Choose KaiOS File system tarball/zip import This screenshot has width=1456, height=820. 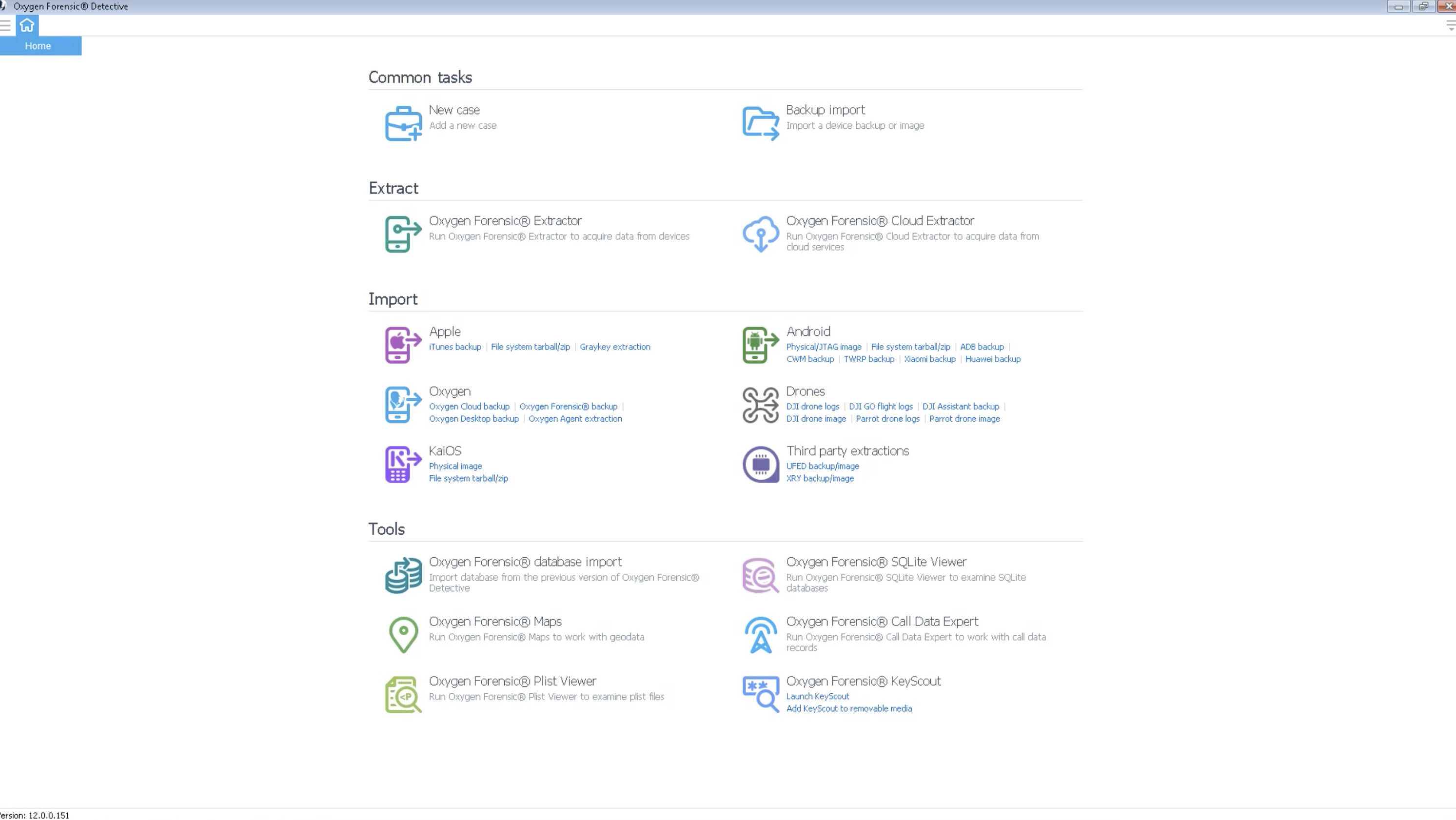click(468, 478)
